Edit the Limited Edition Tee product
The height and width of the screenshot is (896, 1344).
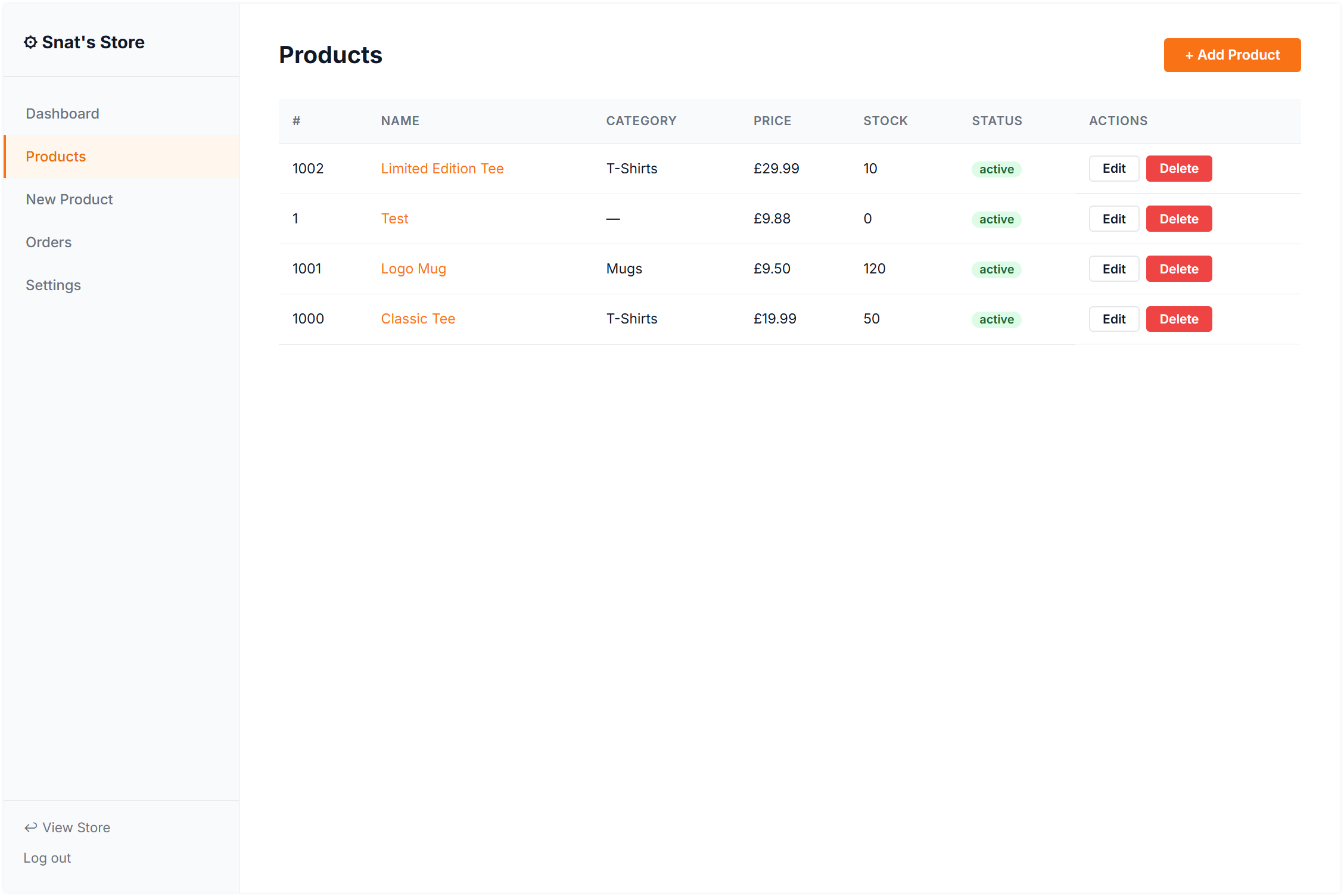[x=1113, y=169]
